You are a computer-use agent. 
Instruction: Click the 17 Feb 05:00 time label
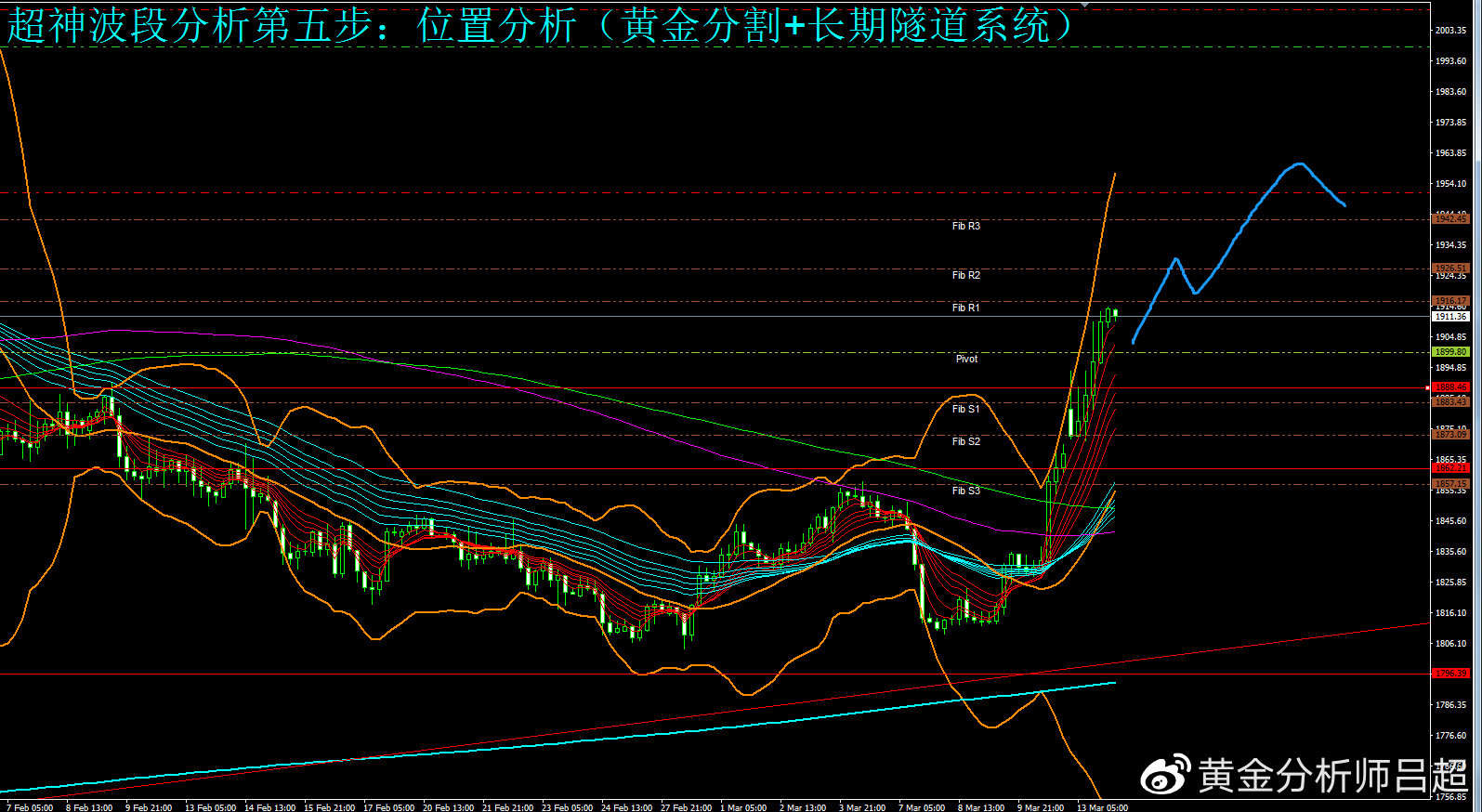pyautogui.click(x=388, y=807)
